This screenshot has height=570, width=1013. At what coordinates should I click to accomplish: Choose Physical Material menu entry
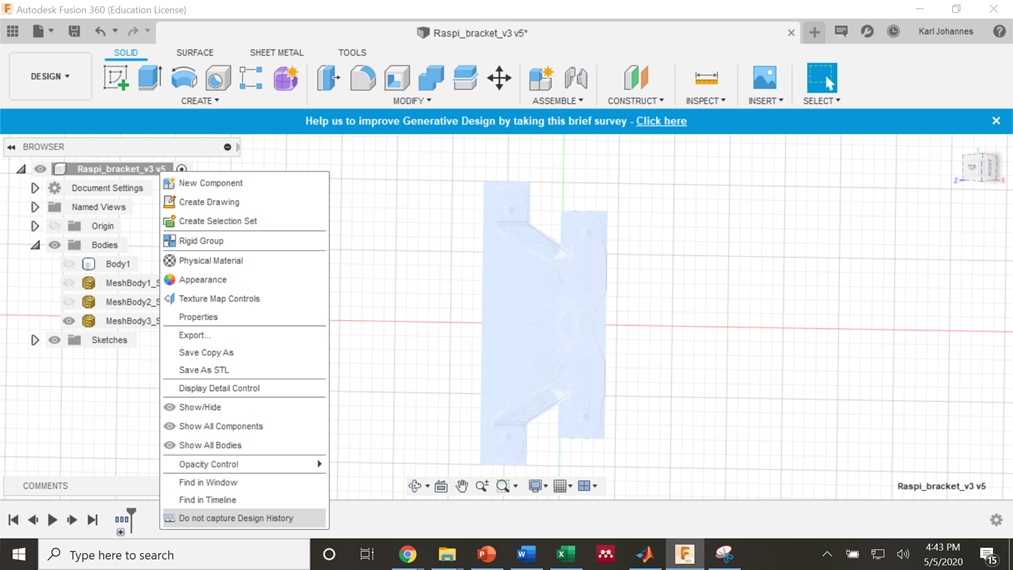(244, 260)
